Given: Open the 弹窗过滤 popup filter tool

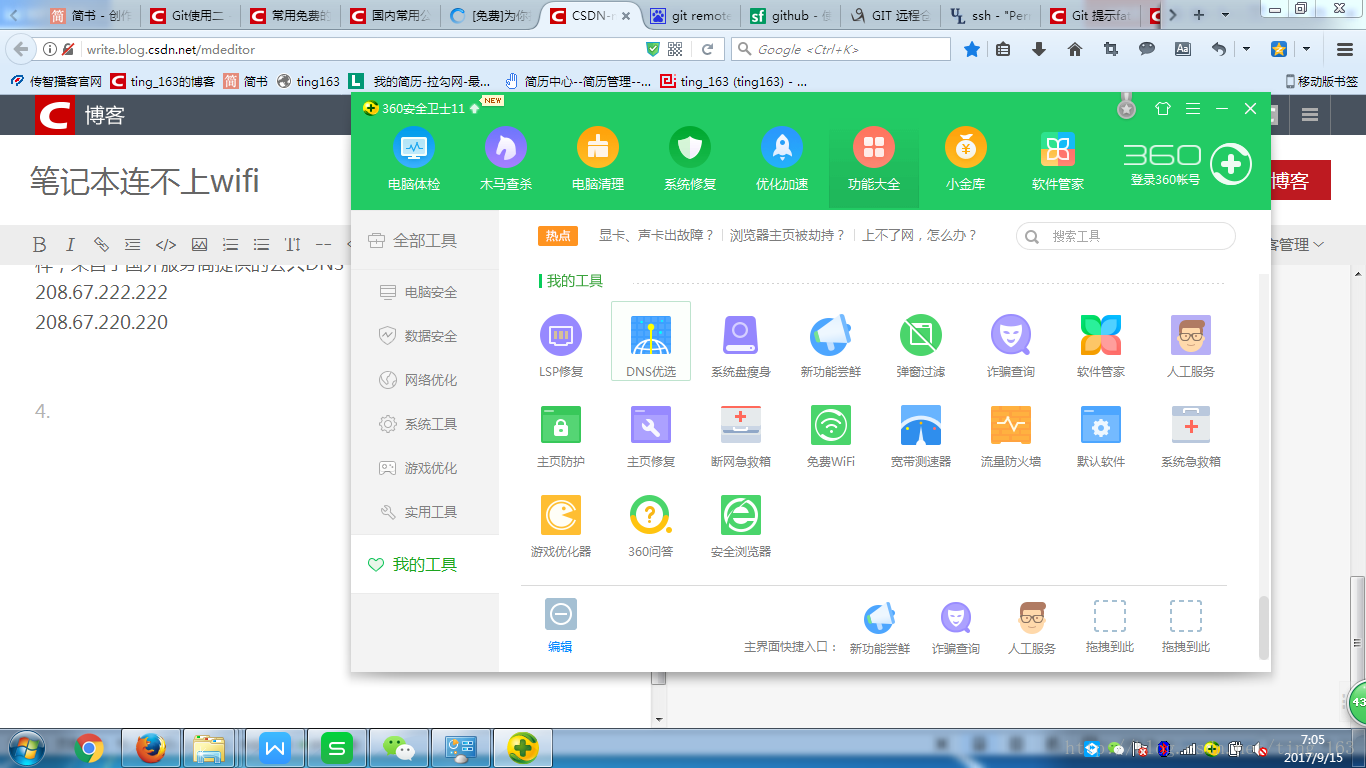Looking at the screenshot, I should pos(921,344).
